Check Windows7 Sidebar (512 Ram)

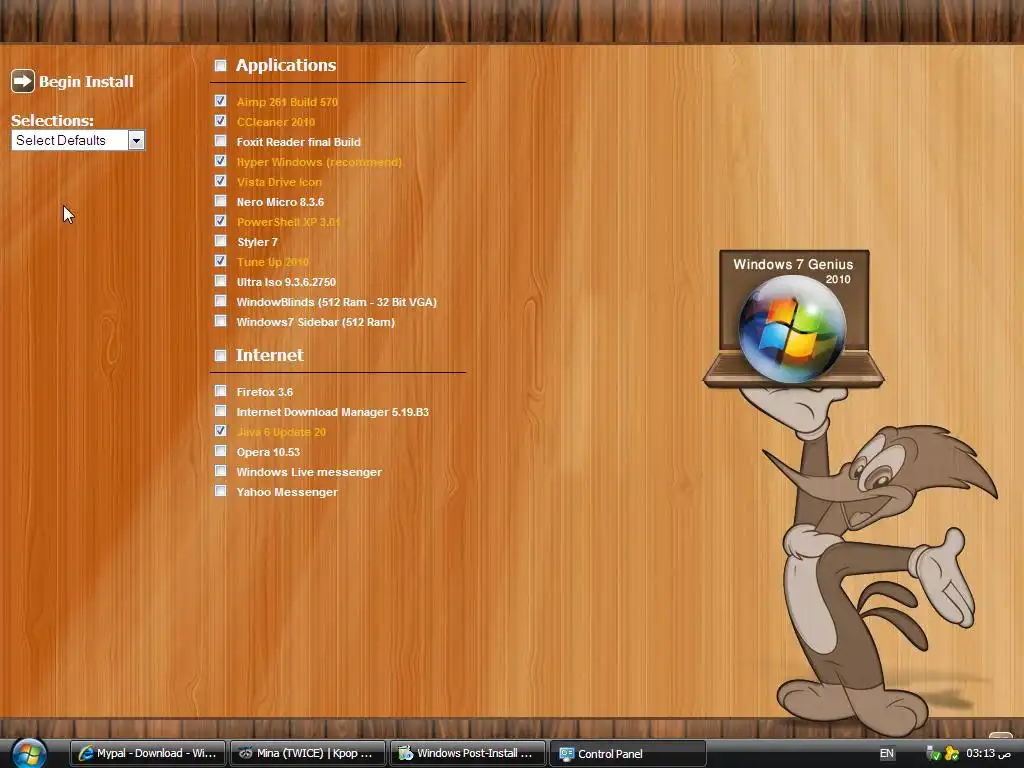pyautogui.click(x=221, y=321)
